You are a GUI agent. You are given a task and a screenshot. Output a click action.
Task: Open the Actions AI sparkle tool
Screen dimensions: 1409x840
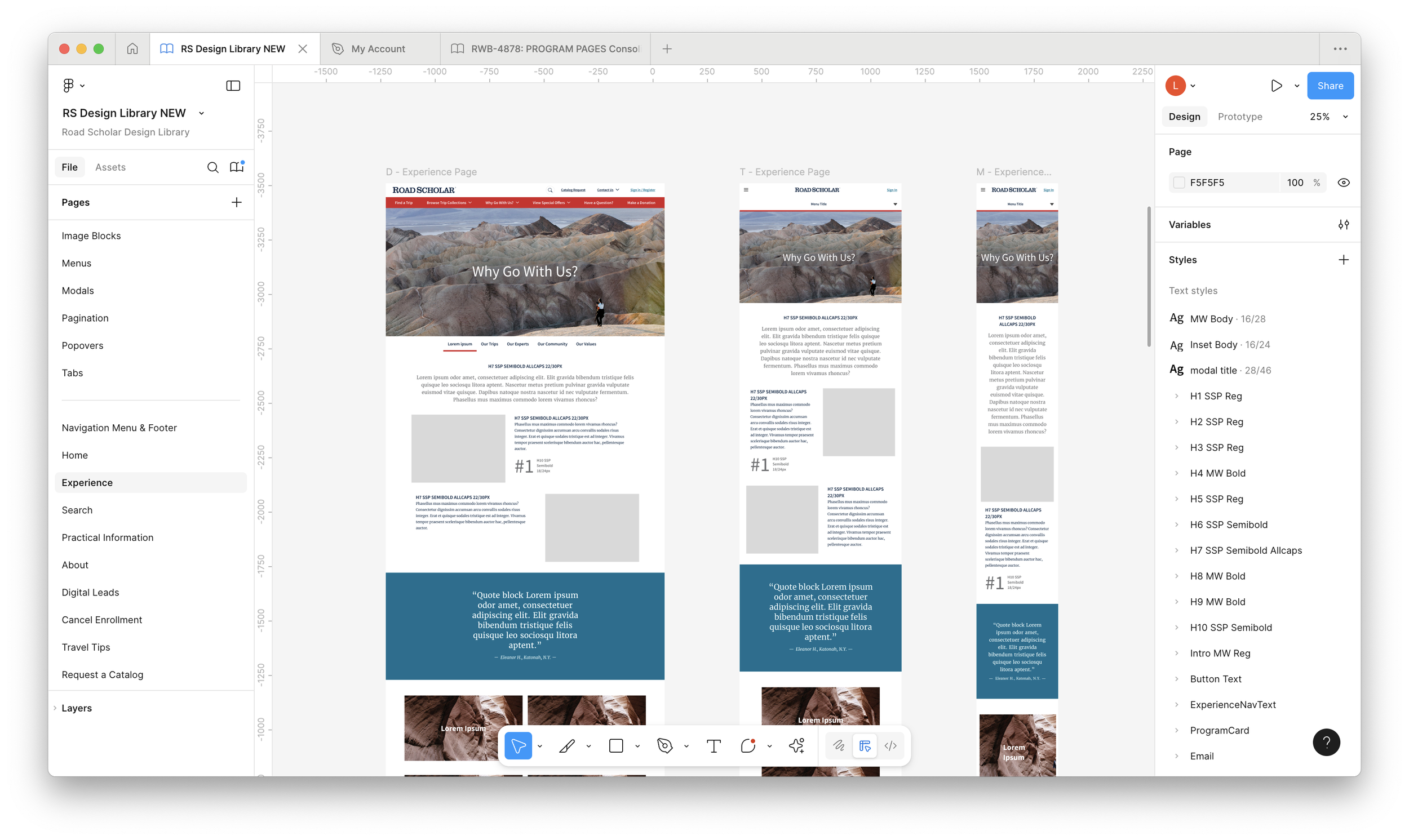coord(796,746)
